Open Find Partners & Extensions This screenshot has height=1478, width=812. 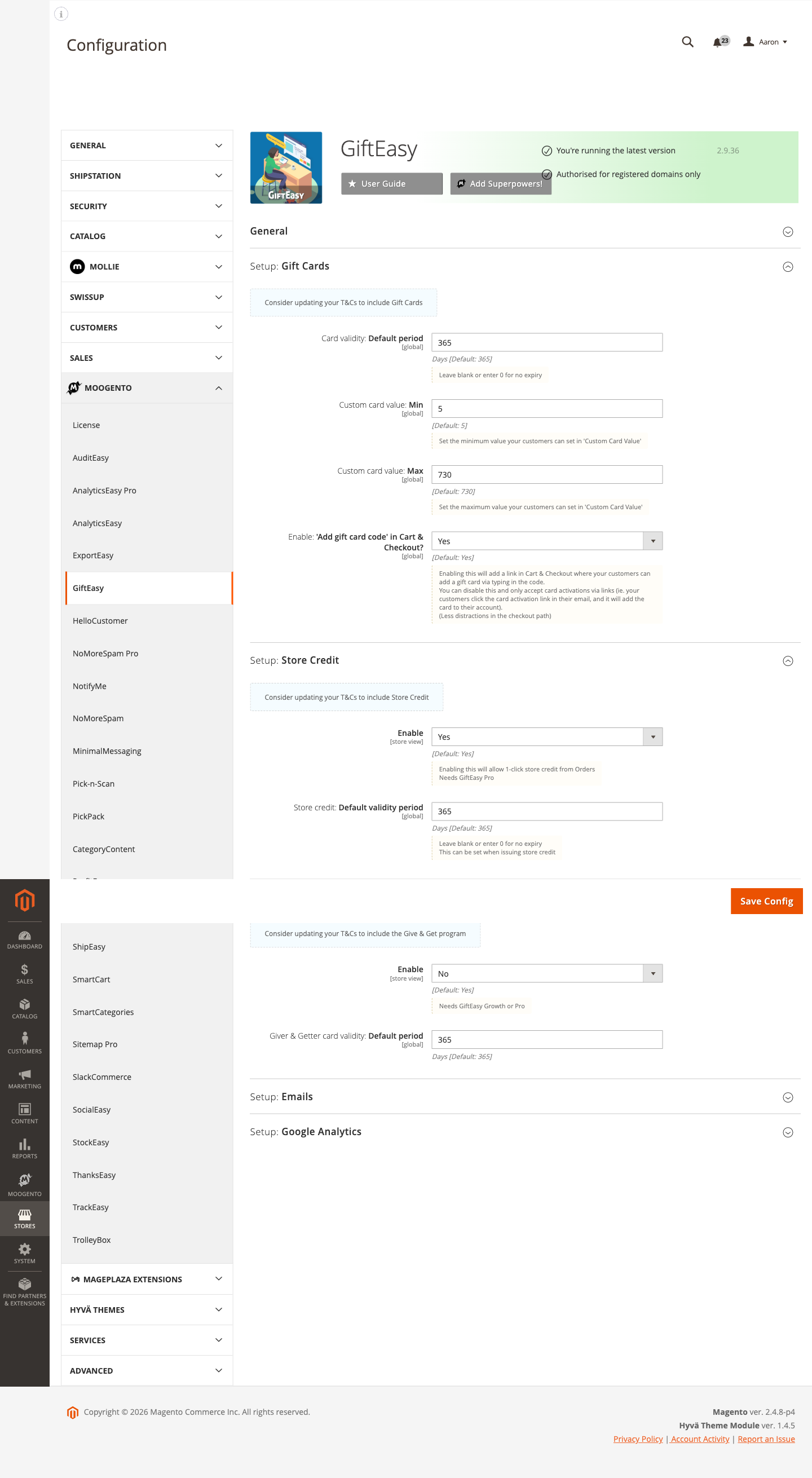pos(25,1292)
